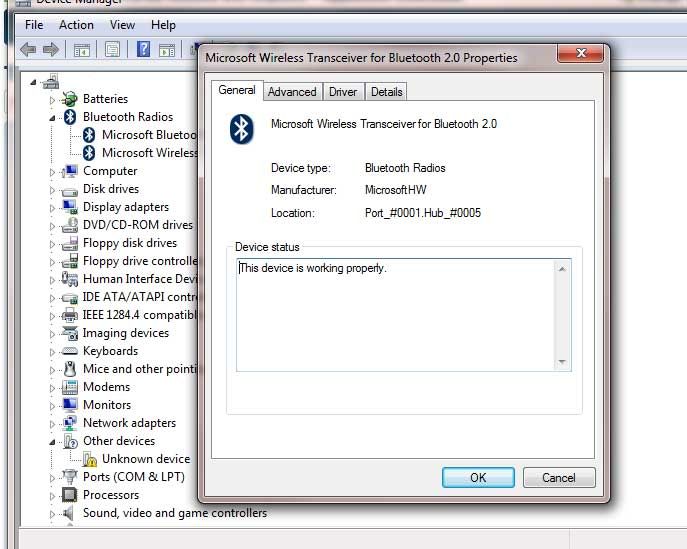Select the IDE ATA/ATAPI controllers row
The width and height of the screenshot is (687, 549).
pyautogui.click(x=130, y=297)
